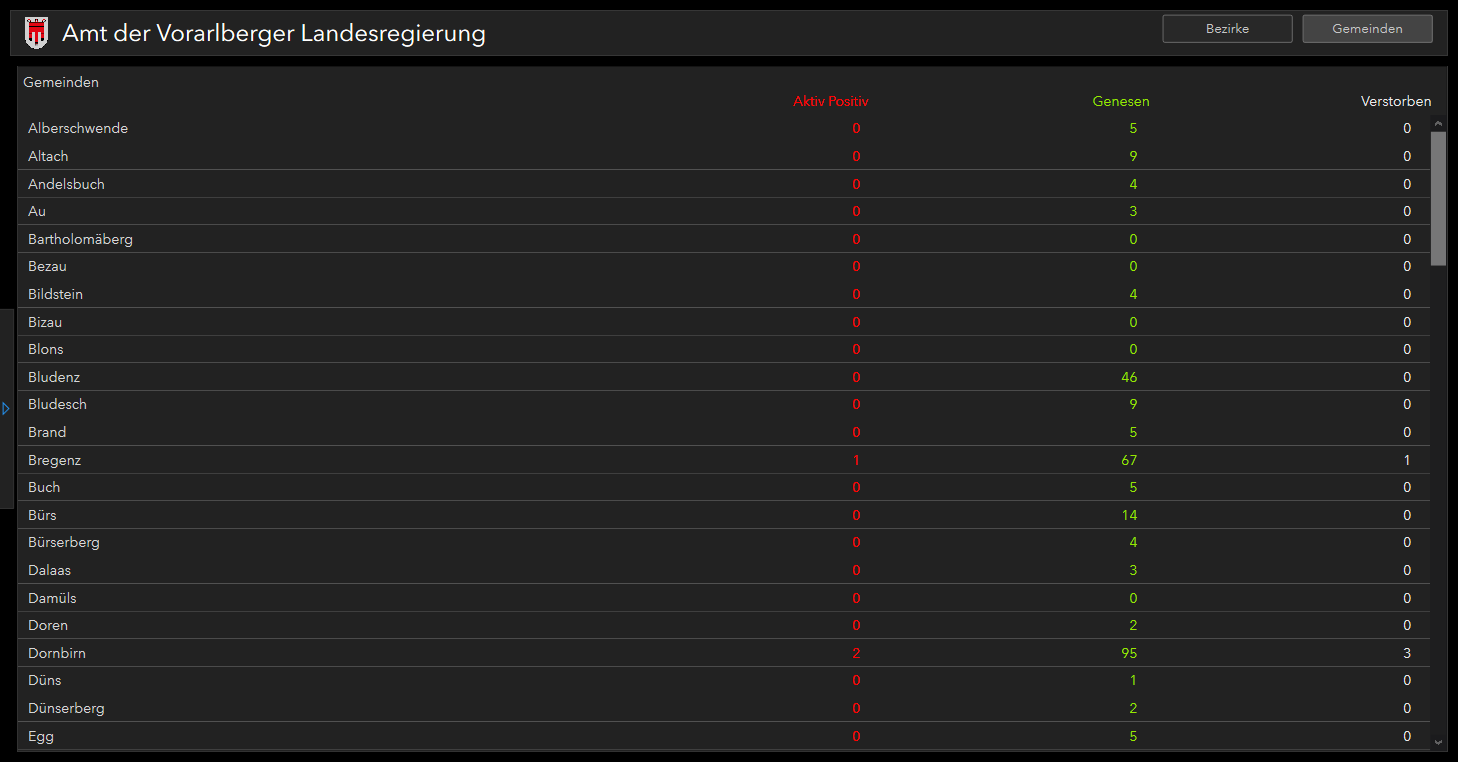This screenshot has width=1458, height=762.
Task: Switch to the Bezirke view
Action: (x=1227, y=29)
